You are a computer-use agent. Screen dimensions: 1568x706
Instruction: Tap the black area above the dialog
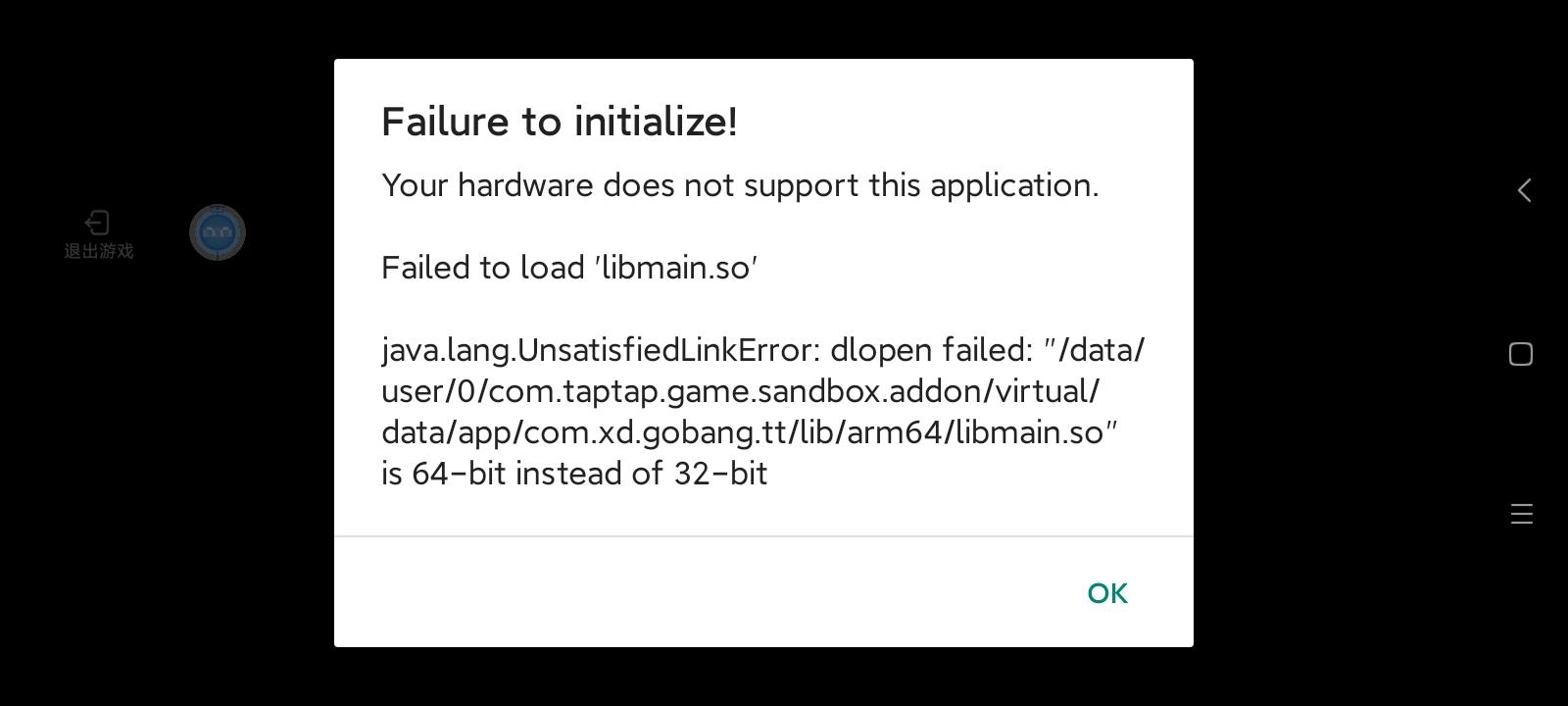[x=763, y=27]
